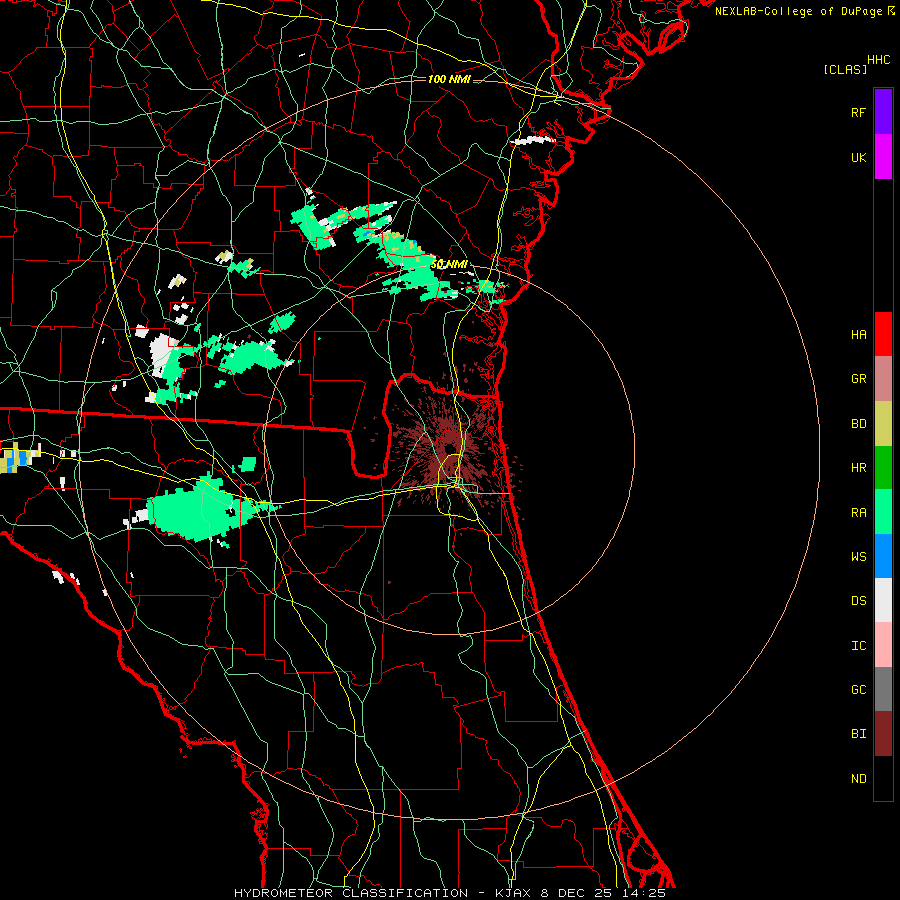Click the RF legend label
Viewport: 900px width, 900px height.
(858, 112)
